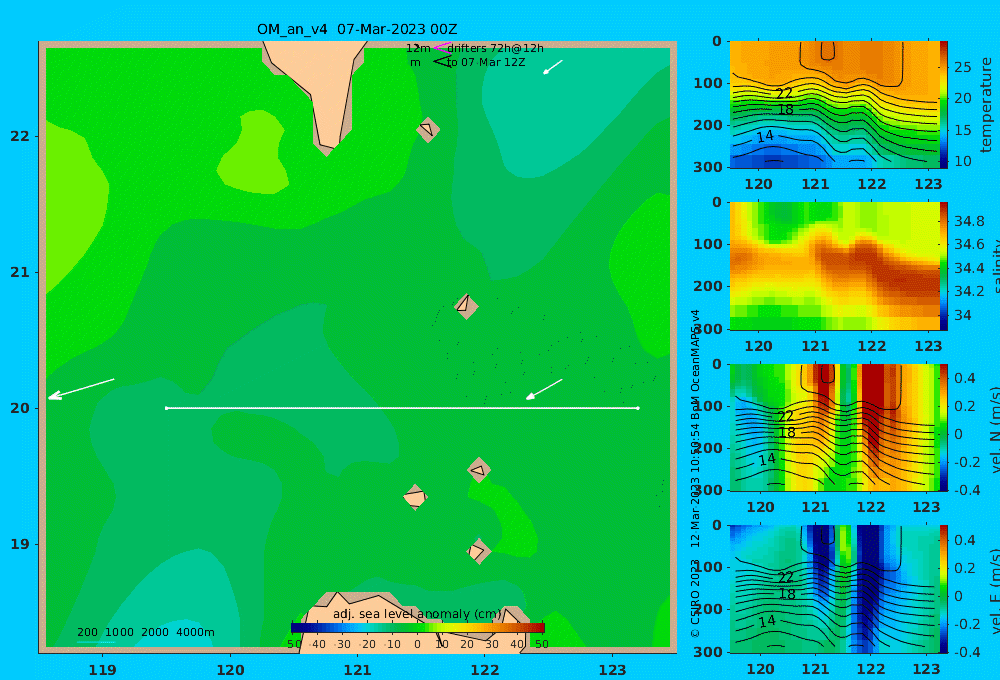Click the 'adj. sea level anomaly (cm)' label
This screenshot has width=1000, height=680.
coord(417,614)
